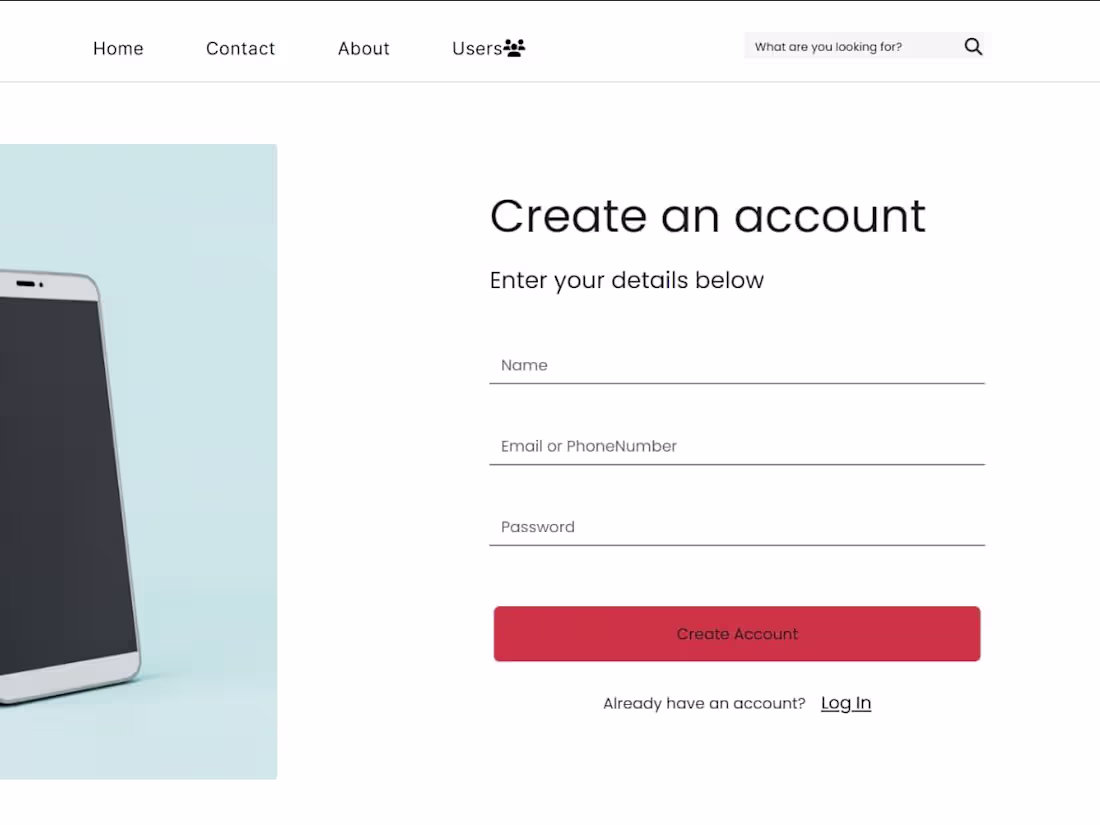This screenshot has height=825, width=1100.
Task: Open the Contact page
Action: [x=240, y=48]
